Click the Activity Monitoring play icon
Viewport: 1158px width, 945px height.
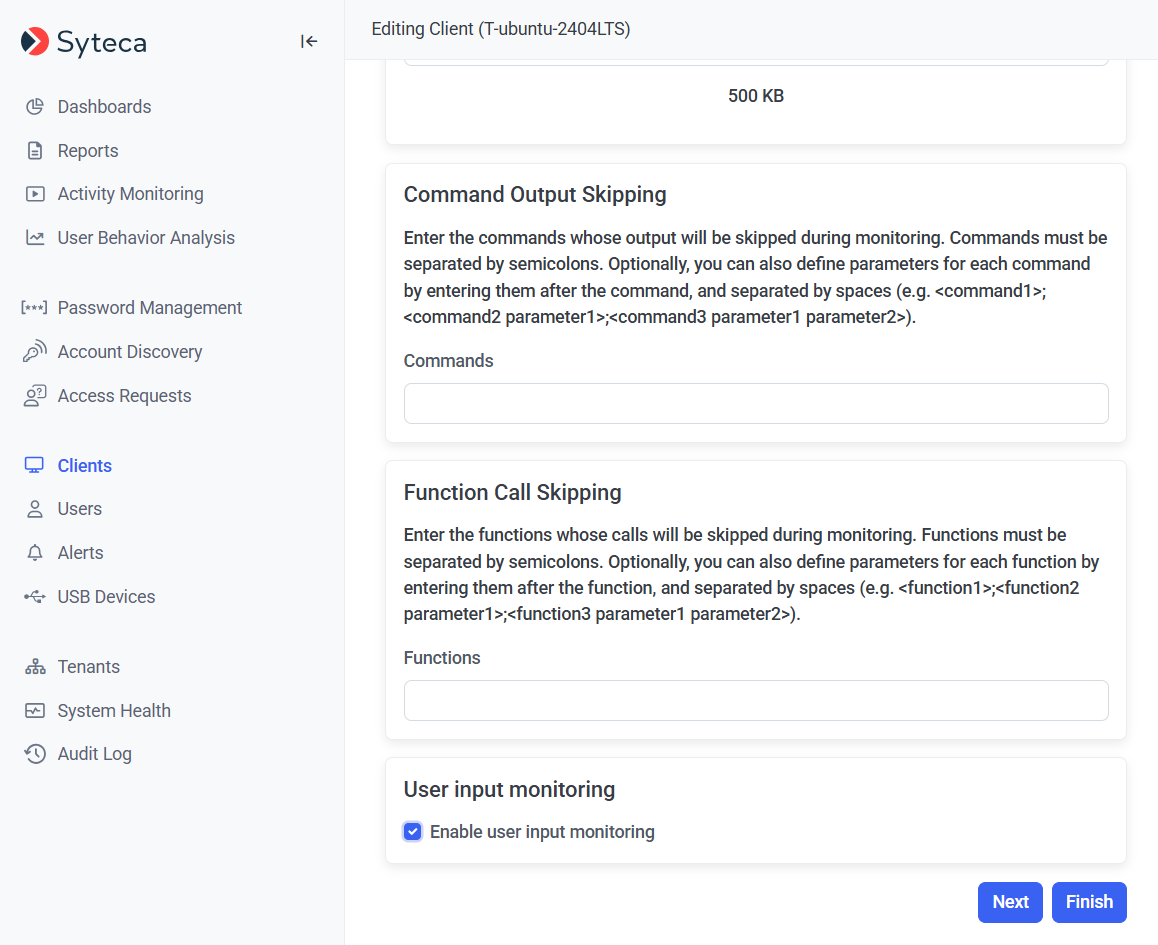click(x=35, y=194)
